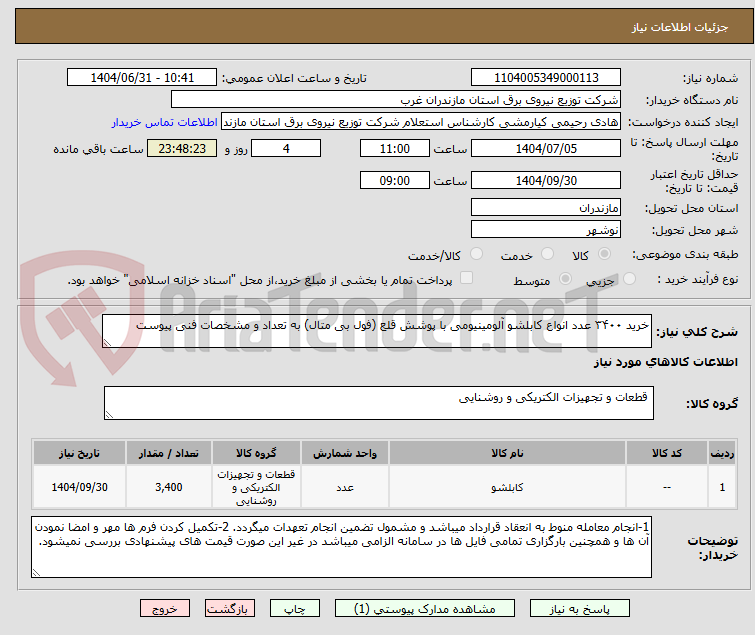Click the چاپ print button
755x635 pixels.
click(x=295, y=609)
